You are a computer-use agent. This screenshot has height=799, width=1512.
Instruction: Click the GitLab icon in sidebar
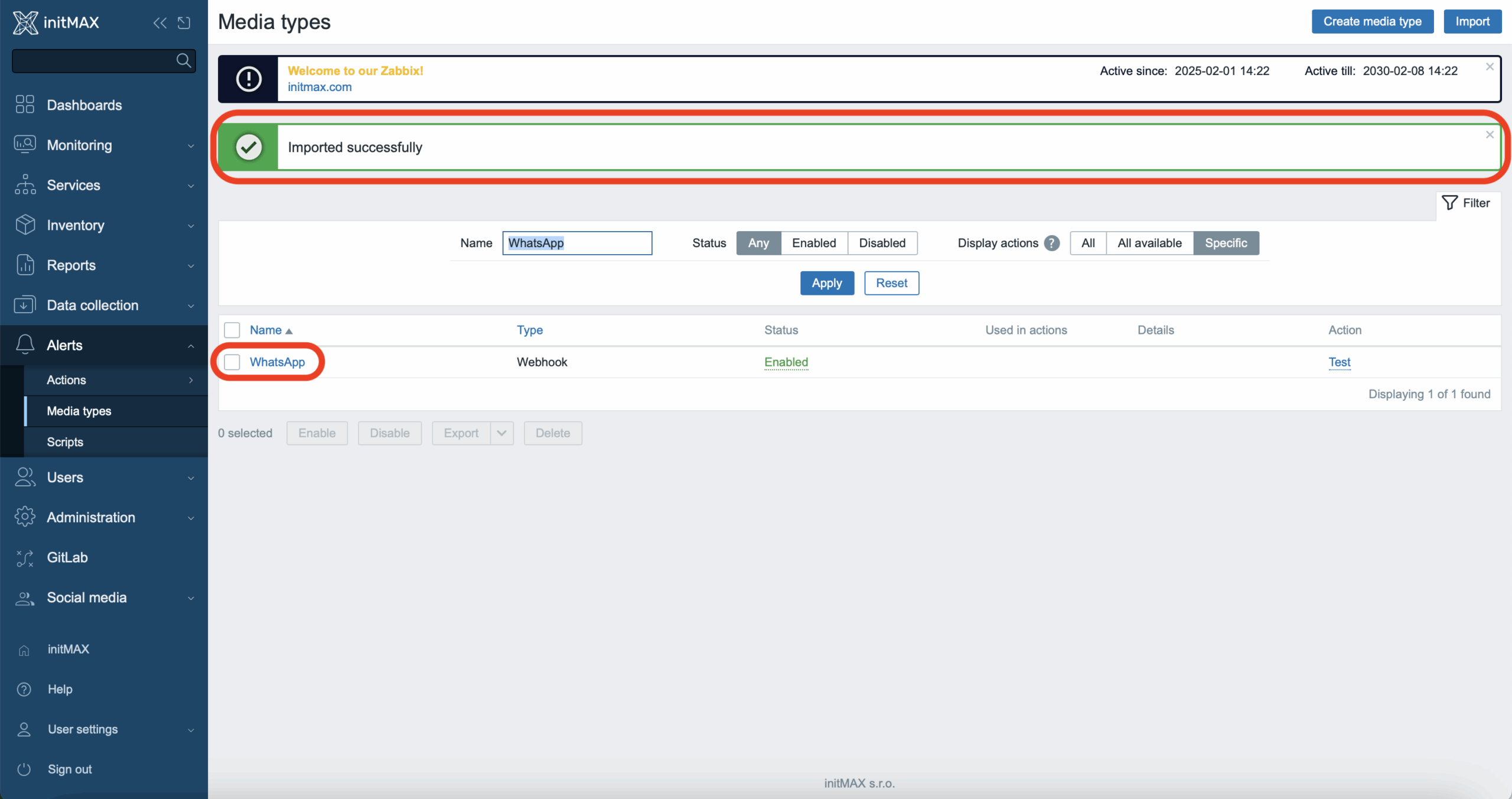click(25, 557)
